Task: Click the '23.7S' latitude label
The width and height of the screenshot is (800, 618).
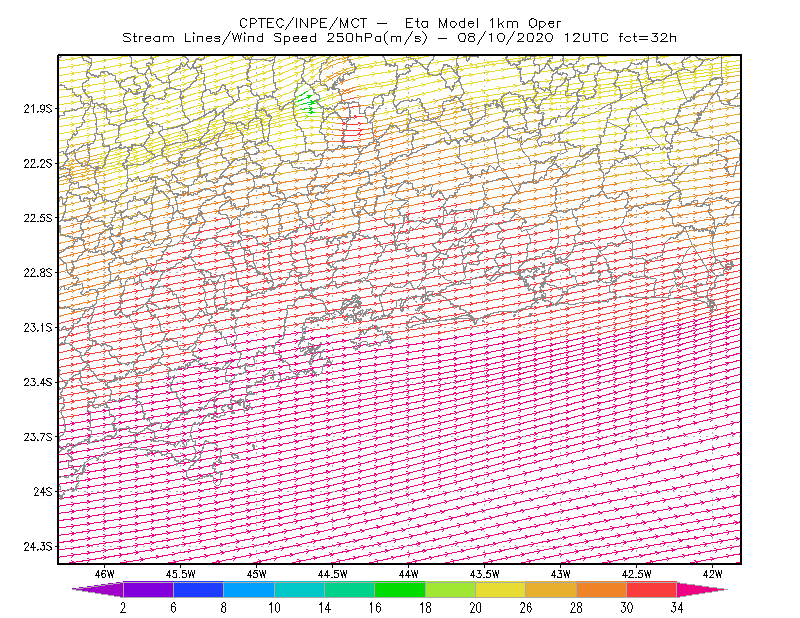Action: pyautogui.click(x=38, y=437)
